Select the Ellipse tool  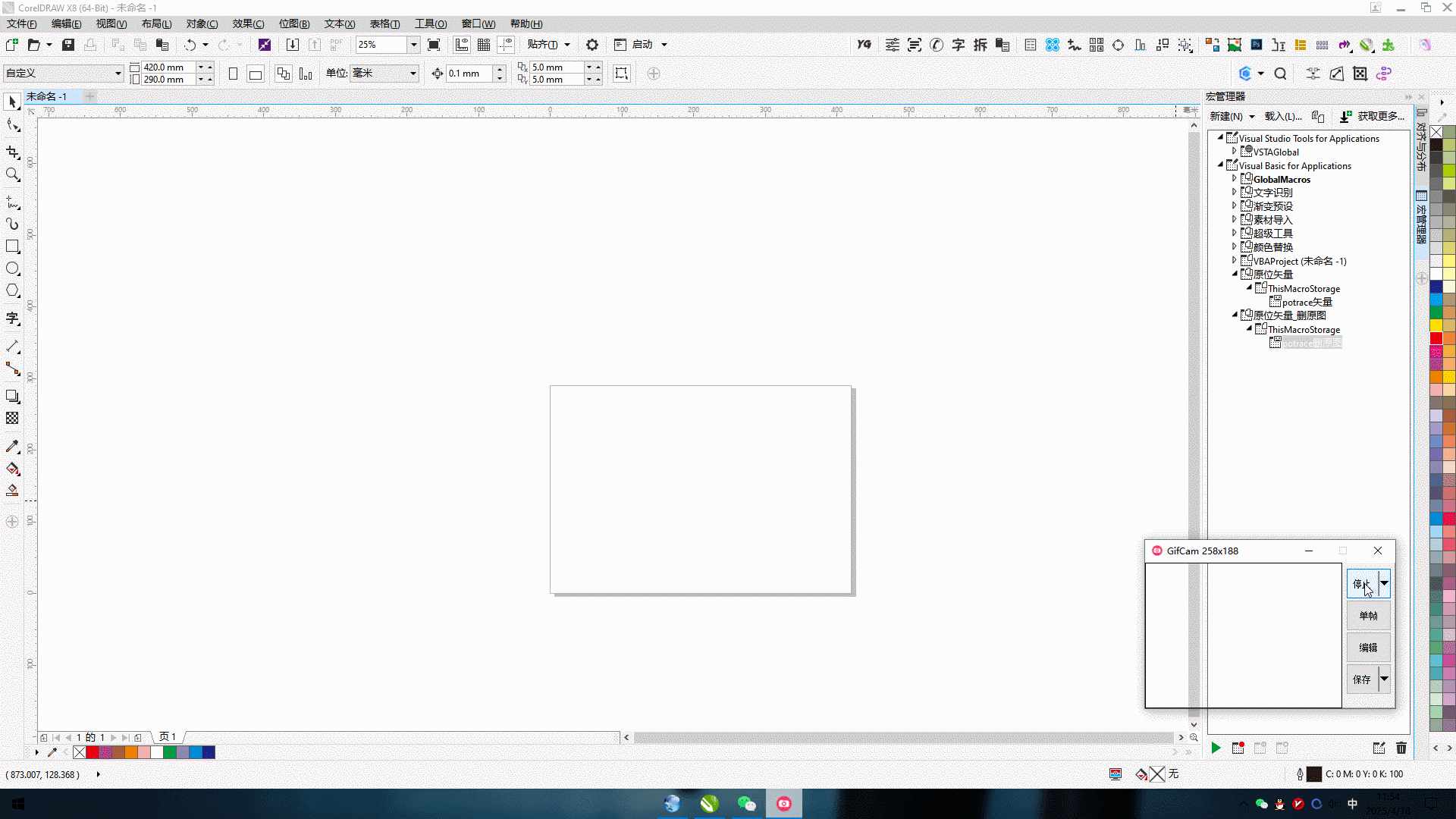pyautogui.click(x=12, y=268)
